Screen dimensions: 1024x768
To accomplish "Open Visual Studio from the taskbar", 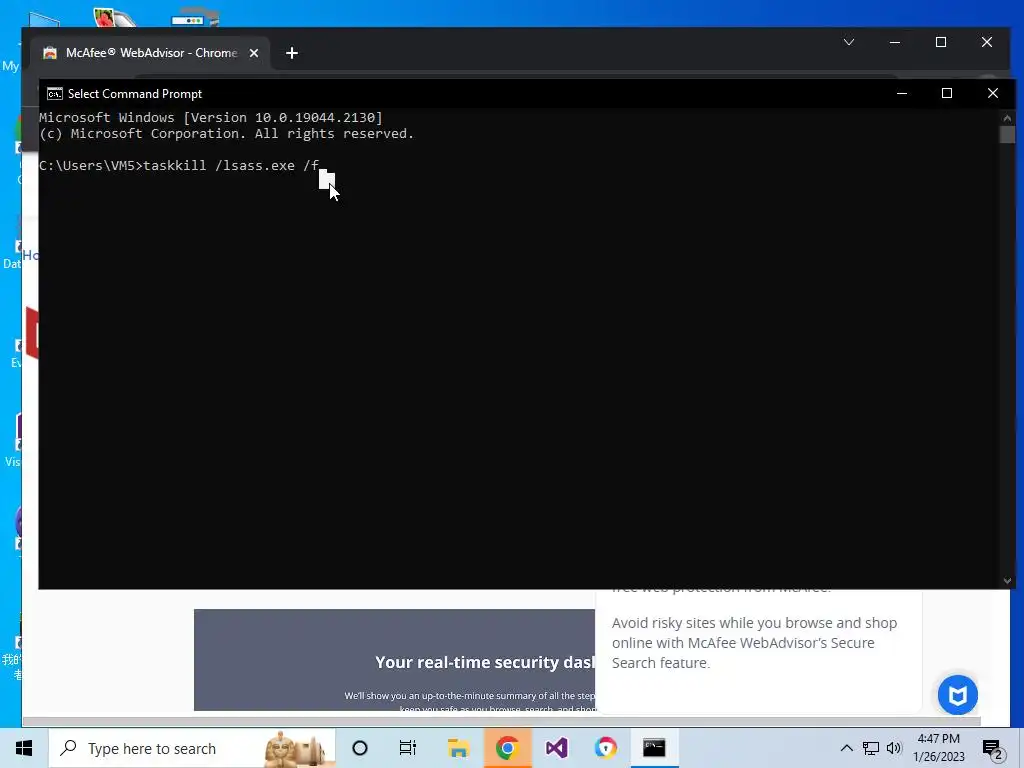I will (556, 748).
